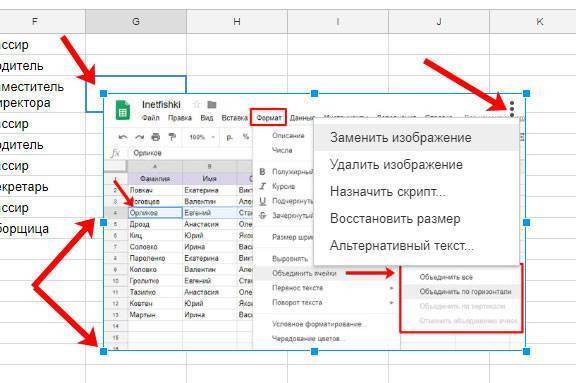Click the cell containing 'екретарь'

tap(43, 187)
